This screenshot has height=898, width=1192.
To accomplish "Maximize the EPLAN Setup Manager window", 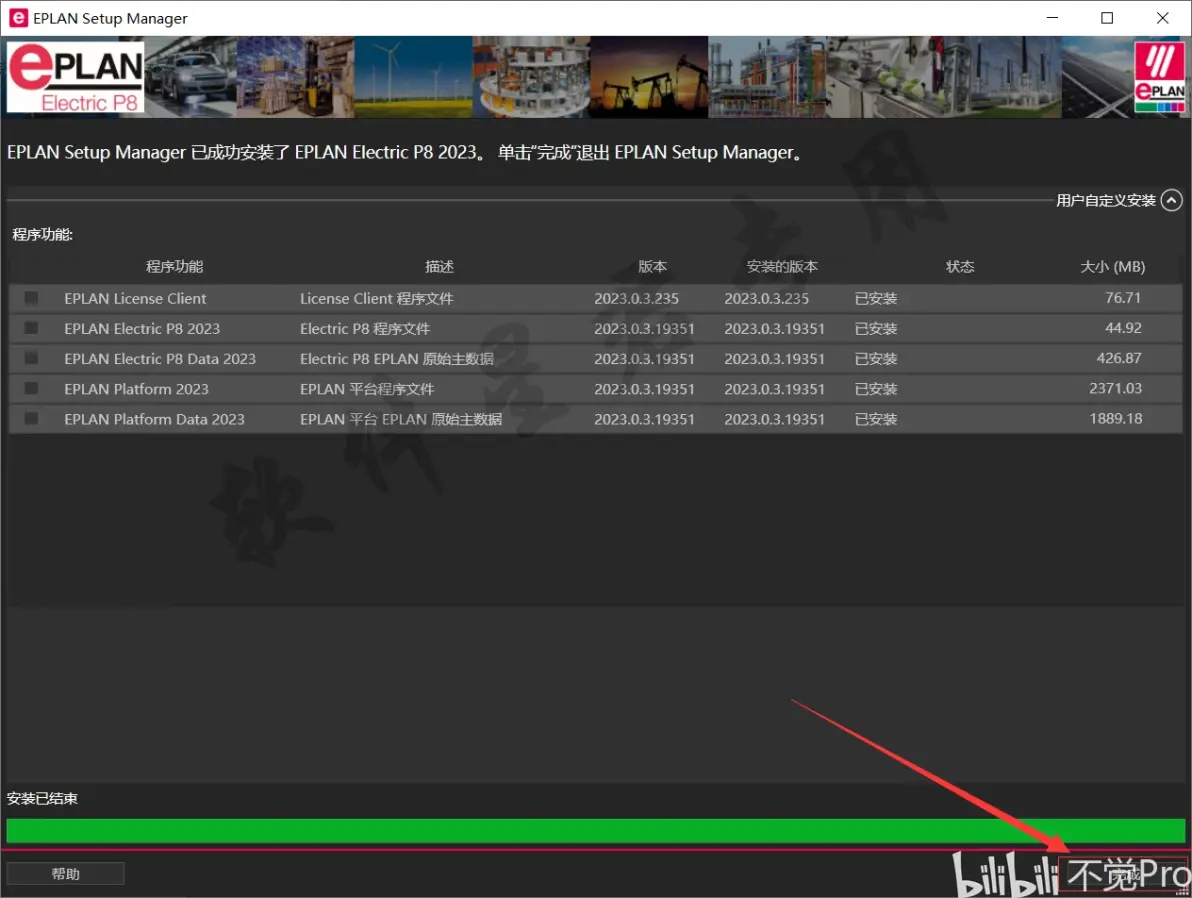I will (1107, 17).
